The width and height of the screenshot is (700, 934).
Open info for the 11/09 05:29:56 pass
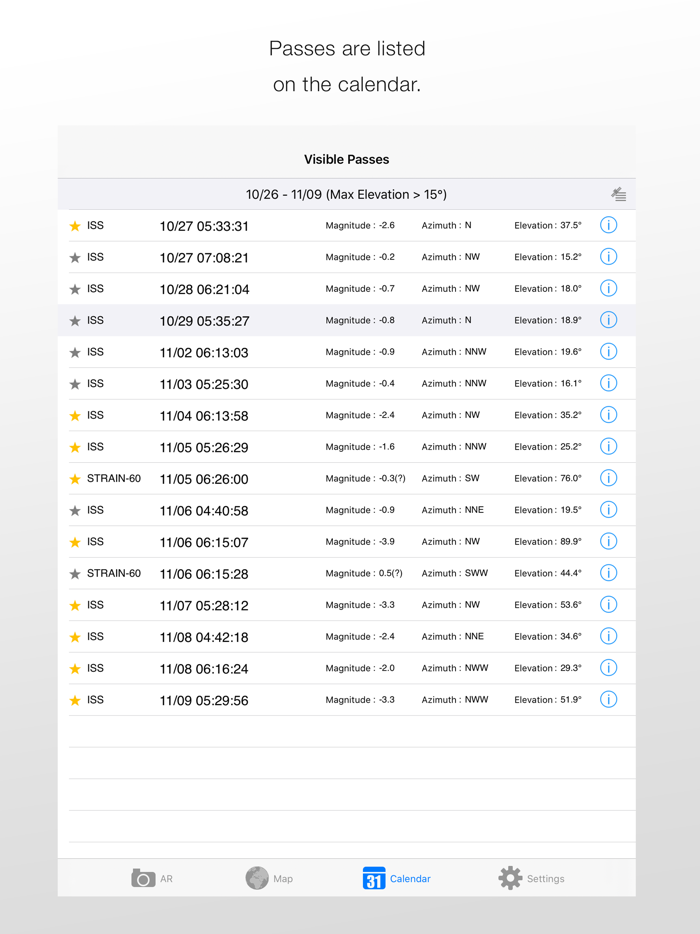[608, 699]
